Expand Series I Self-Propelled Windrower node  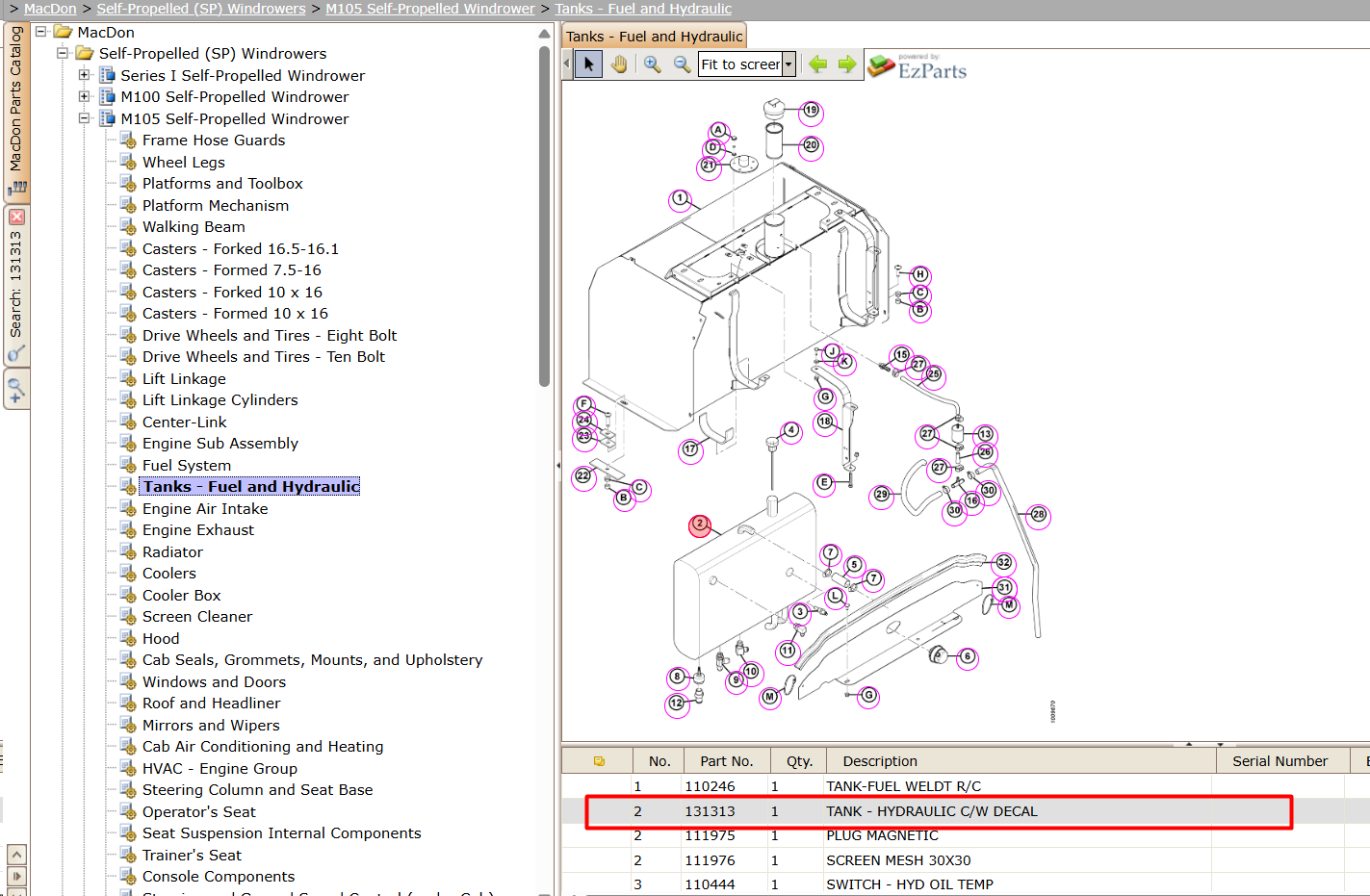(85, 75)
